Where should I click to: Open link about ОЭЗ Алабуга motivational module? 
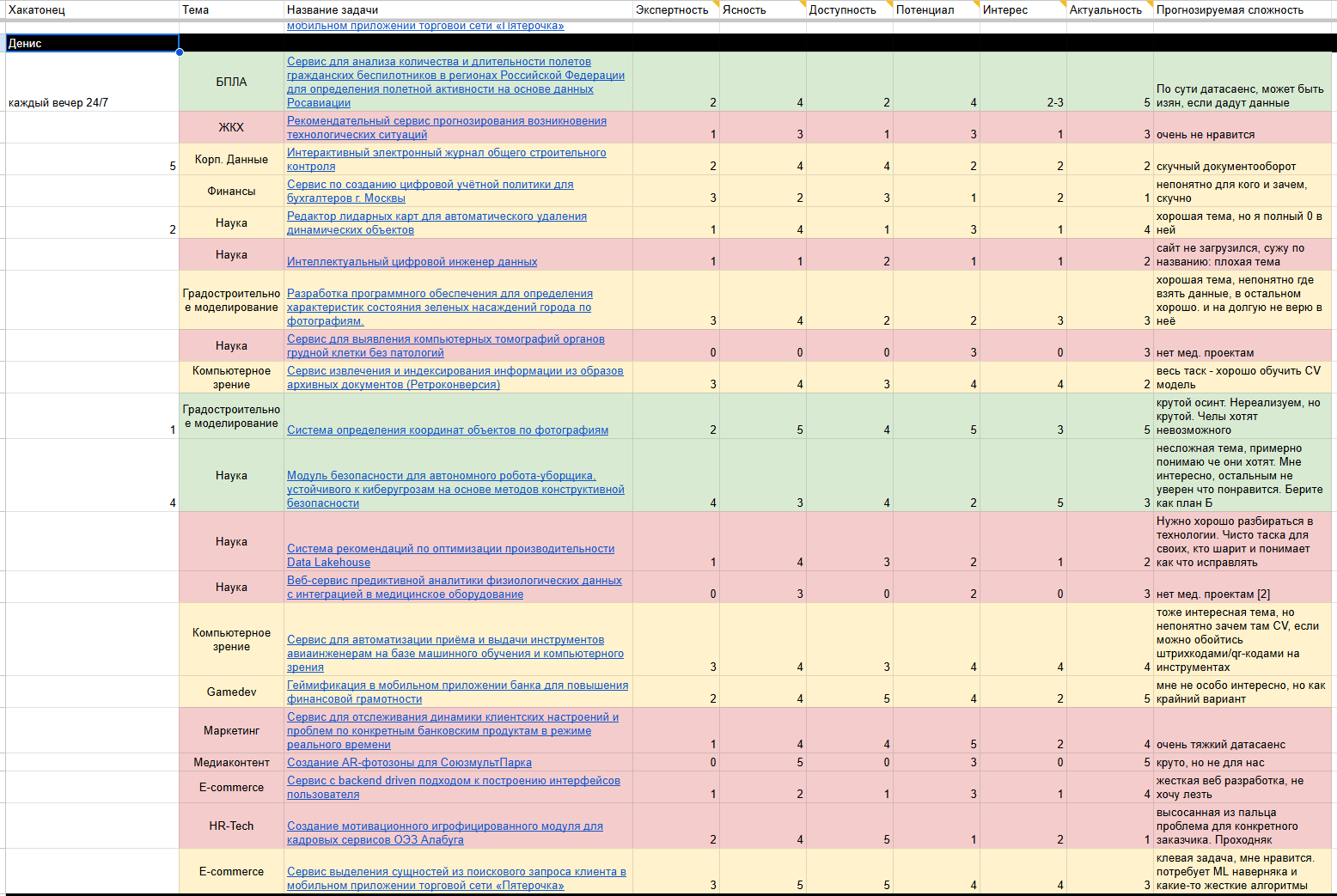click(x=445, y=832)
